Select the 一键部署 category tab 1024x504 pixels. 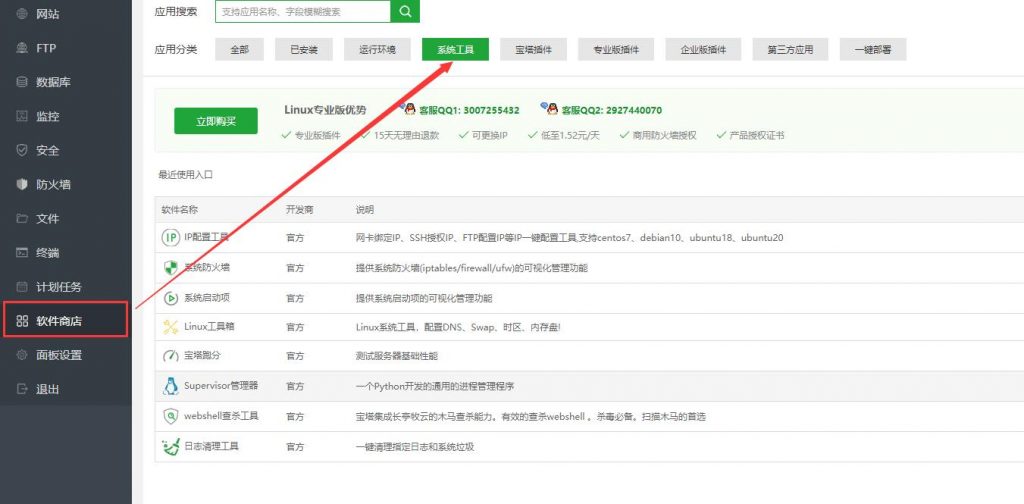pyautogui.click(x=873, y=49)
